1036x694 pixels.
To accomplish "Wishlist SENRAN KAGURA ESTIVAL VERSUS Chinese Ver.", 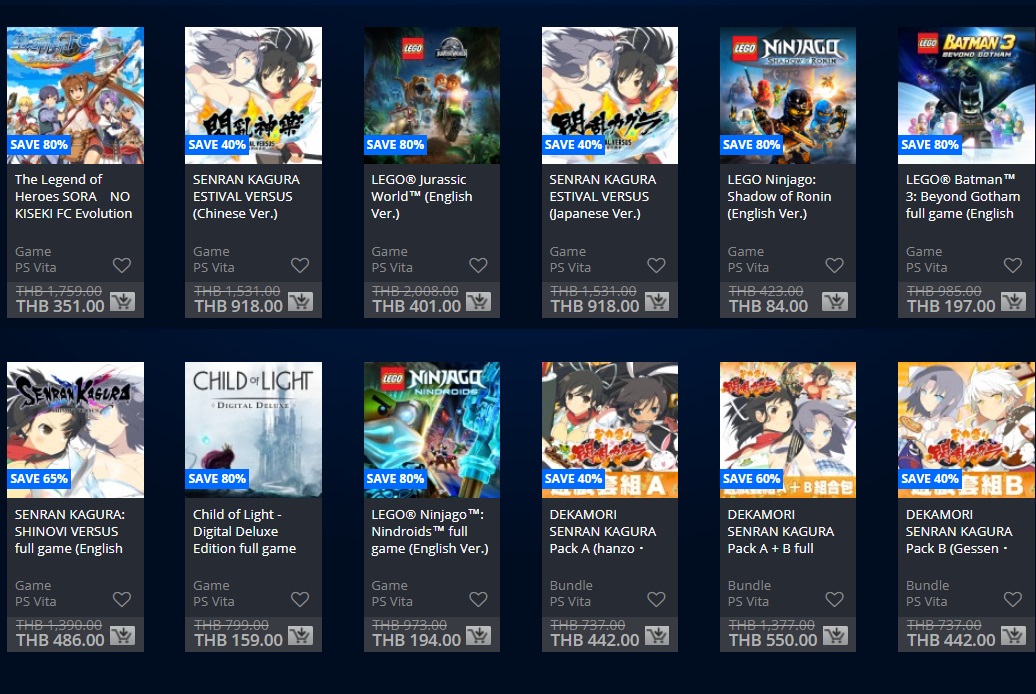I will (x=300, y=265).
